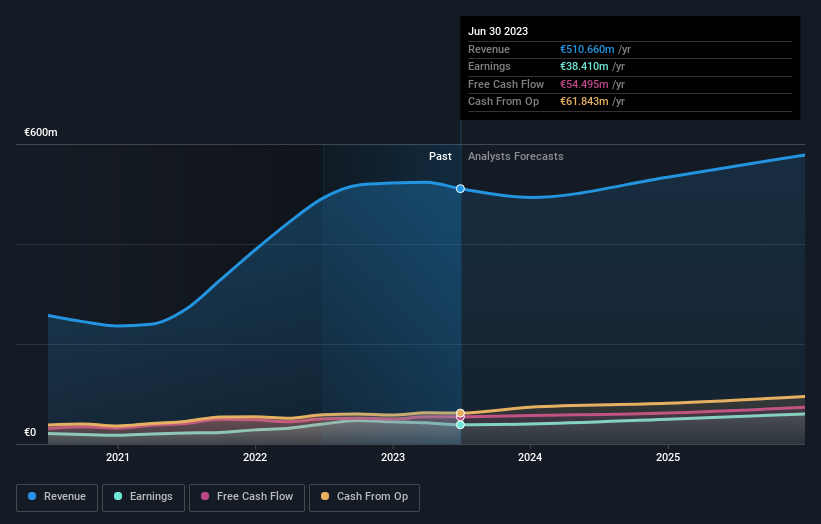Click the Earnings row label in tooltip
The height and width of the screenshot is (524, 821).
click(x=489, y=66)
